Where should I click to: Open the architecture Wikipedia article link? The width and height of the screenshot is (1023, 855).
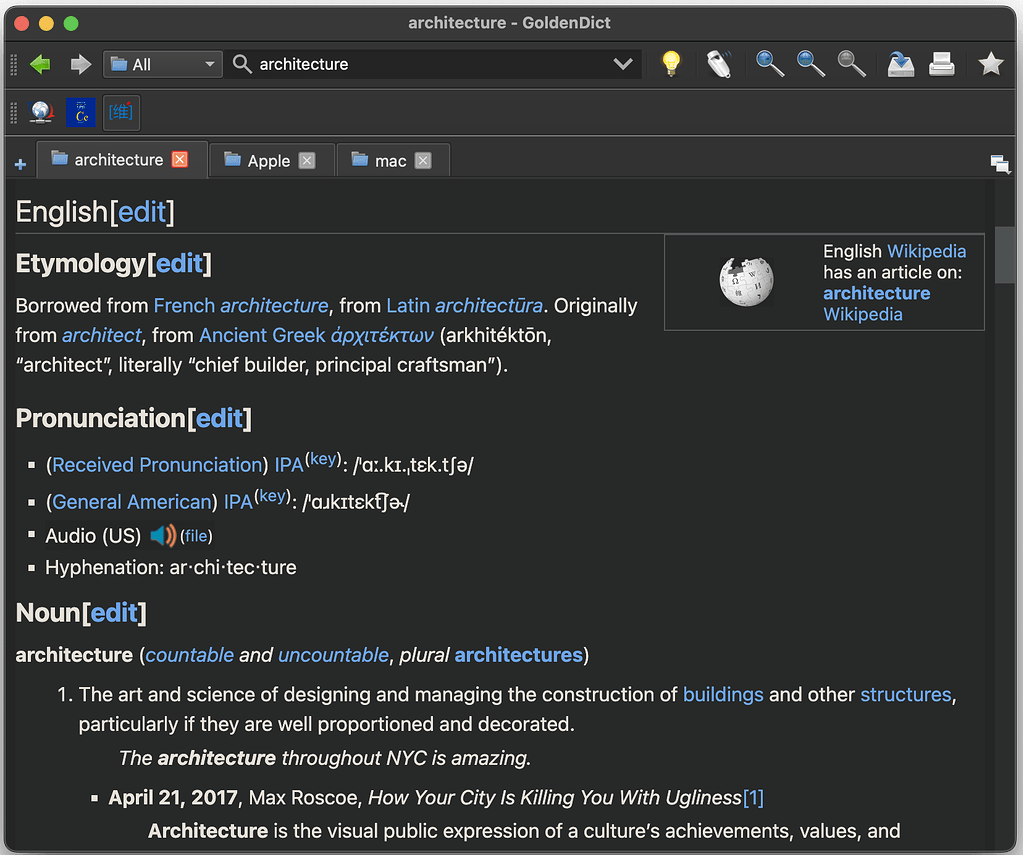[876, 293]
